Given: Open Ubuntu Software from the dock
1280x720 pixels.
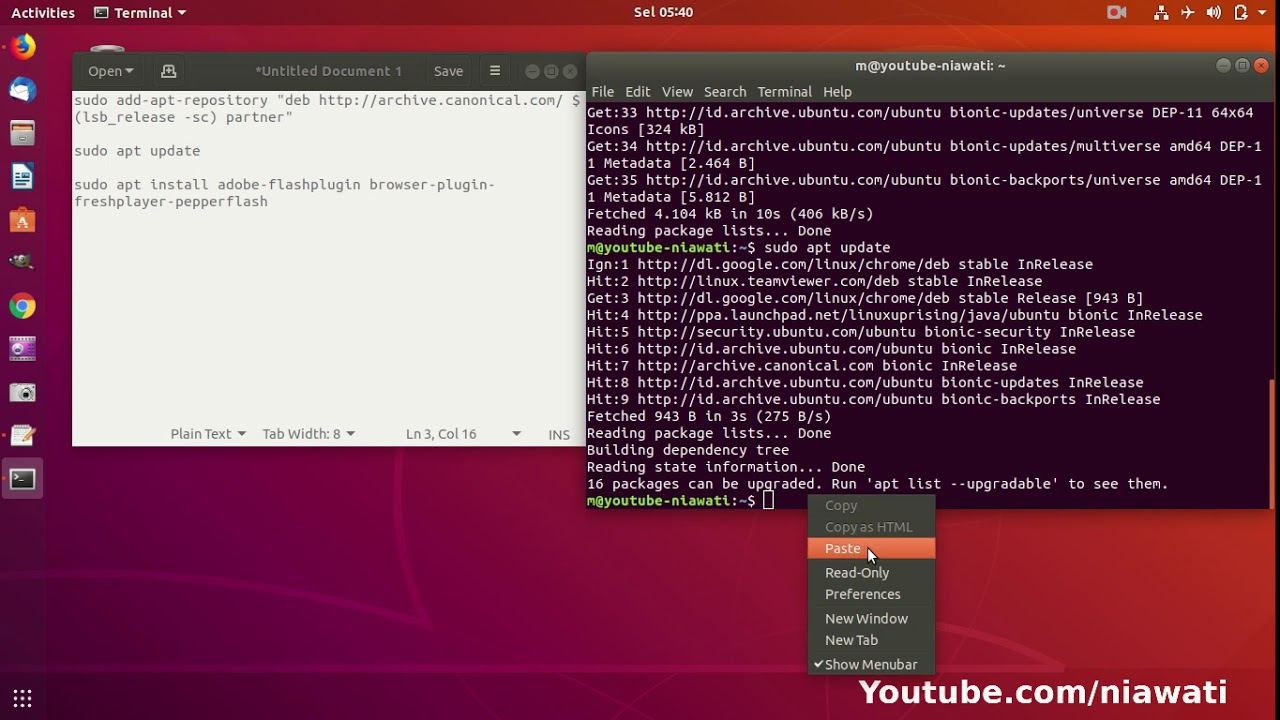Looking at the screenshot, I should (x=22, y=220).
